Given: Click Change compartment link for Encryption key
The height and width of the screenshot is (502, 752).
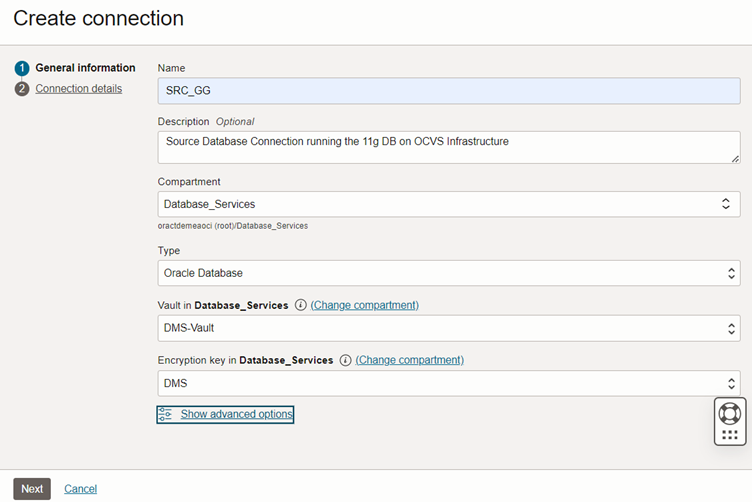Looking at the screenshot, I should pyautogui.click(x=410, y=360).
